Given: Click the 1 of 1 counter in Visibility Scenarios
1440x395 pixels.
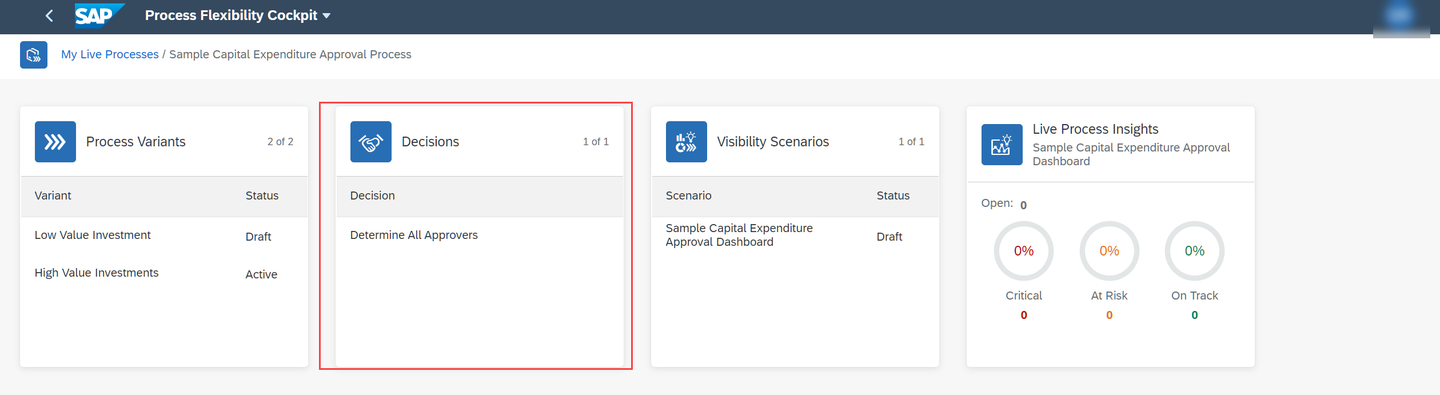Looking at the screenshot, I should [x=911, y=142].
